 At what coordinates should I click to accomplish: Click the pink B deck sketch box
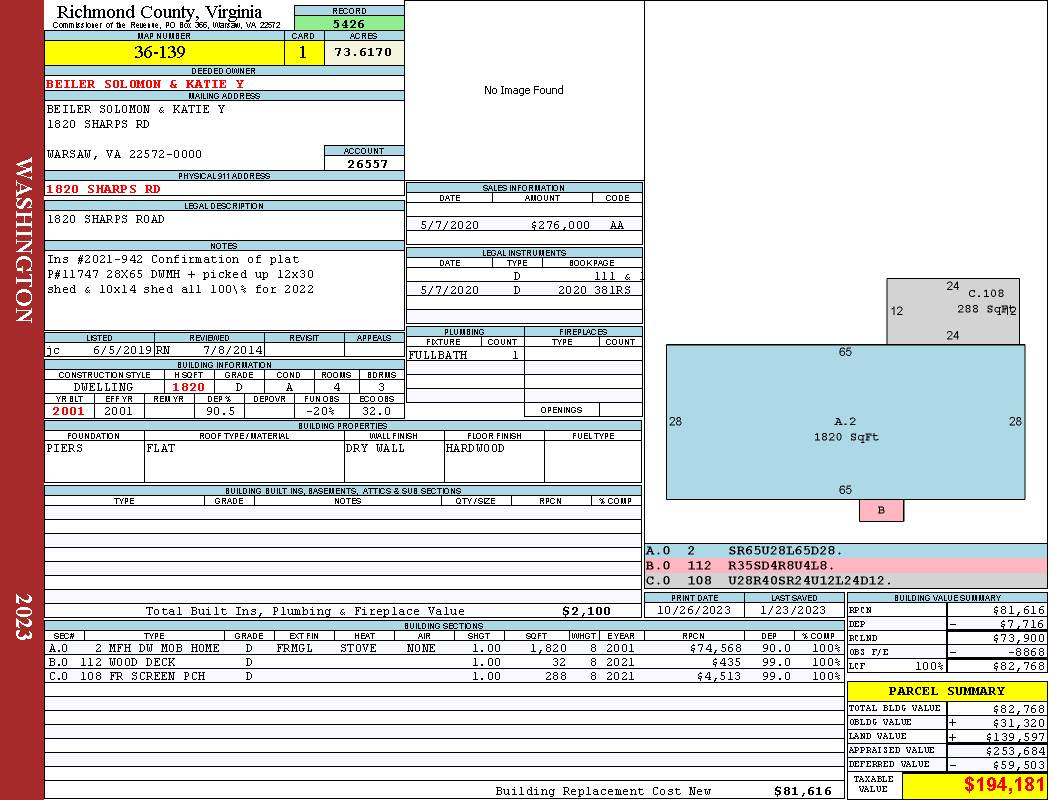click(881, 511)
